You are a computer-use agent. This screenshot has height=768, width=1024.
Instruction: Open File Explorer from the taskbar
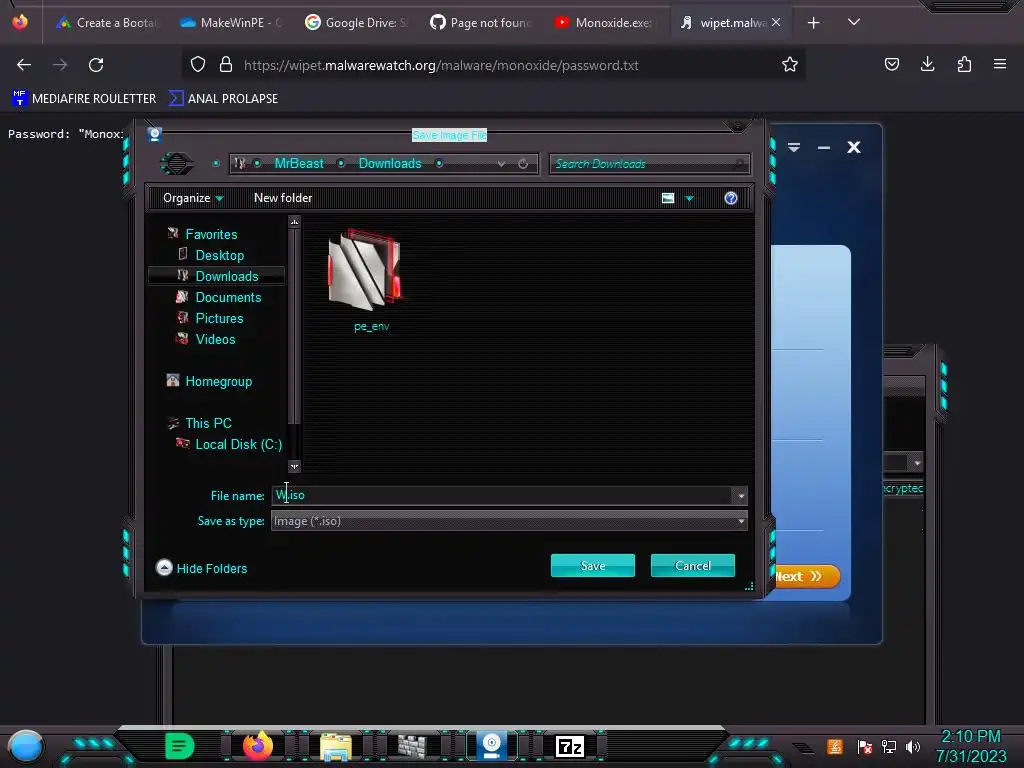coord(336,746)
